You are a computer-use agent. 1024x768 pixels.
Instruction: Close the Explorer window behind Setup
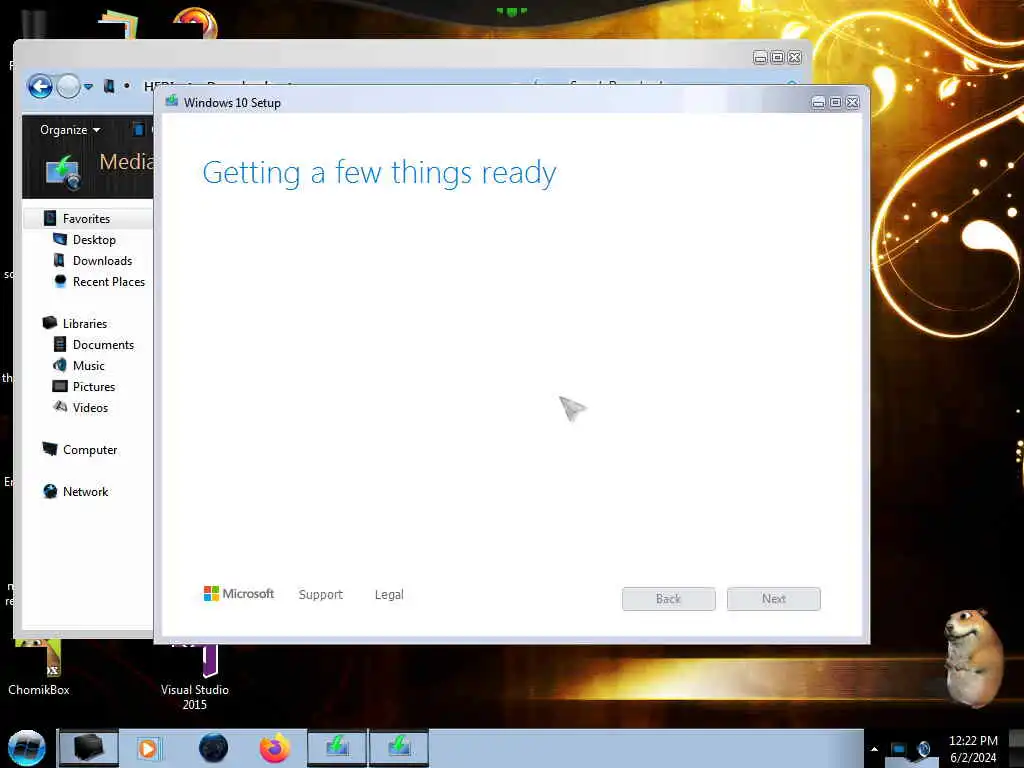[795, 57]
